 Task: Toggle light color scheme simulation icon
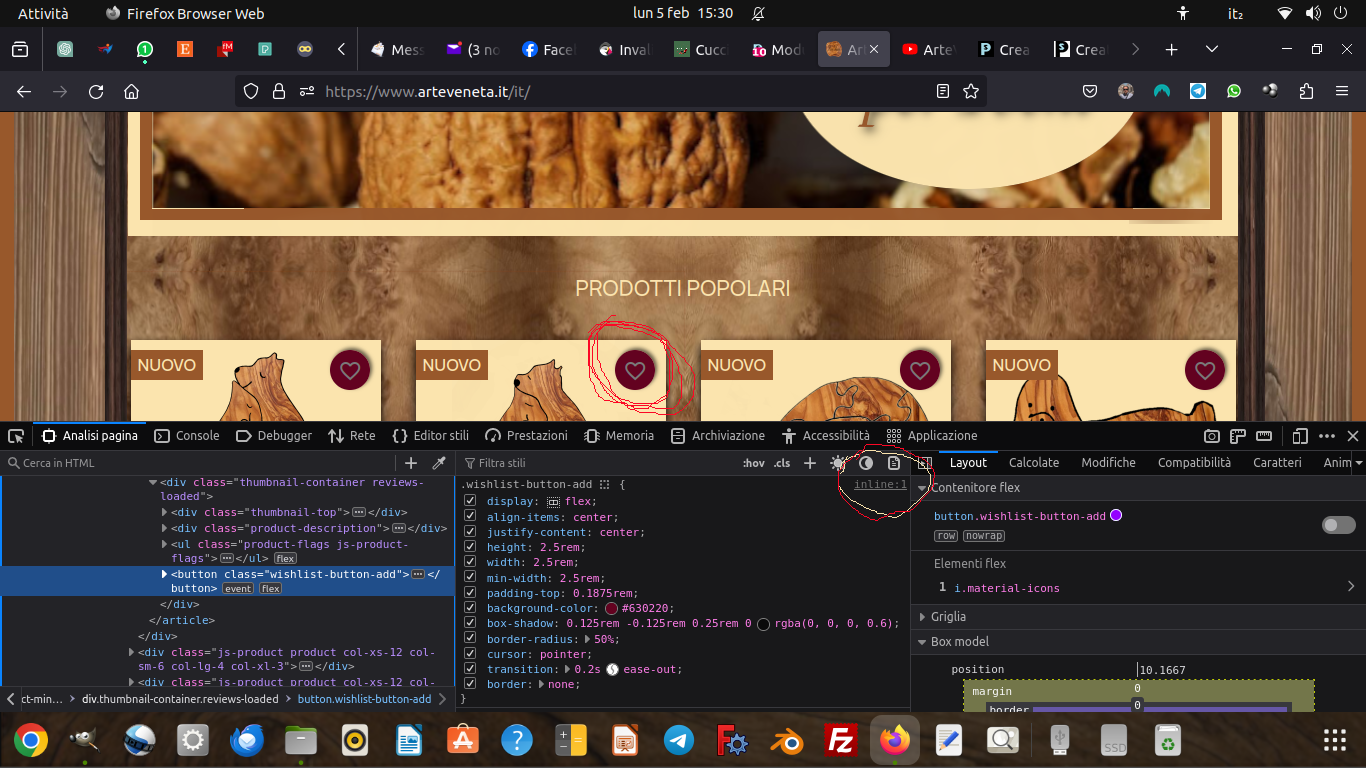pos(838,463)
